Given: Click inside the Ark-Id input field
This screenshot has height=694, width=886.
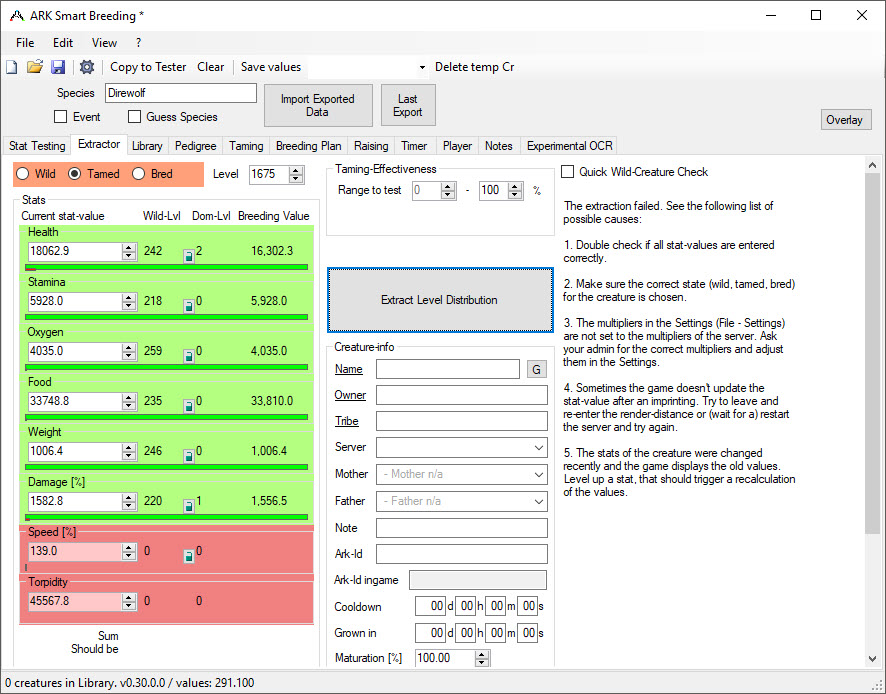Looking at the screenshot, I should [x=460, y=553].
